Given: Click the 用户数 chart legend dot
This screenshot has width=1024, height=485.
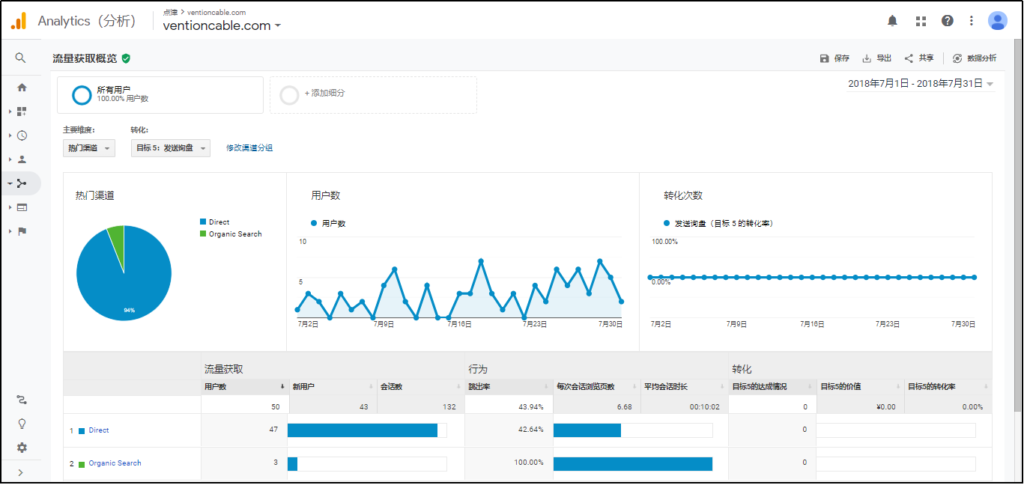Looking at the screenshot, I should click(314, 223).
